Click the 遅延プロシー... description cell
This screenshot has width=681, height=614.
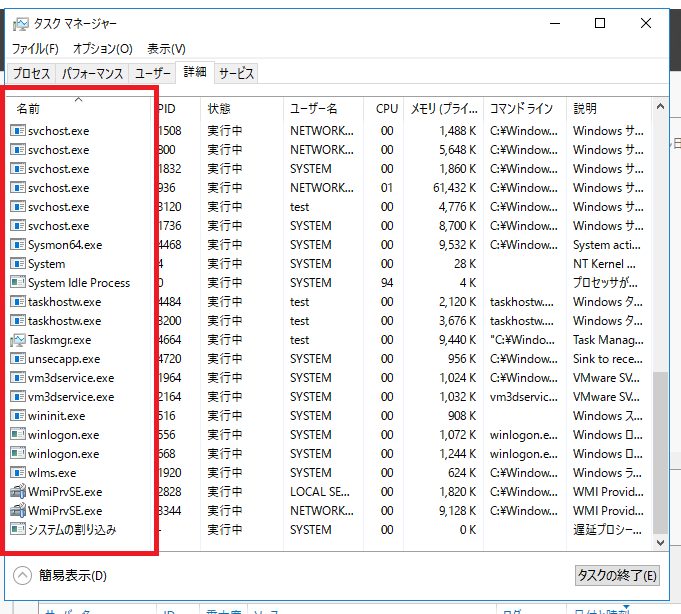coord(607,529)
